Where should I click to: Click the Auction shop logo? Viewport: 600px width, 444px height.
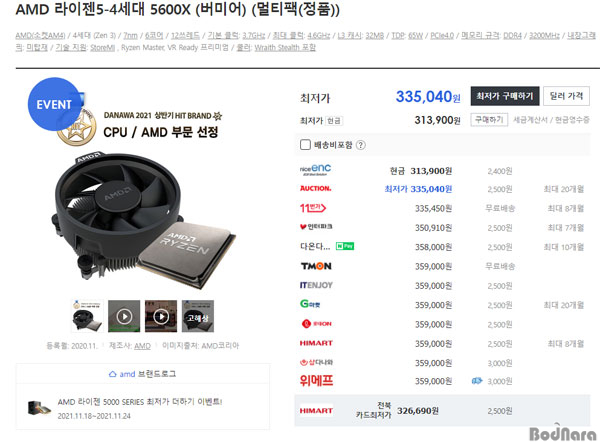tap(315, 188)
